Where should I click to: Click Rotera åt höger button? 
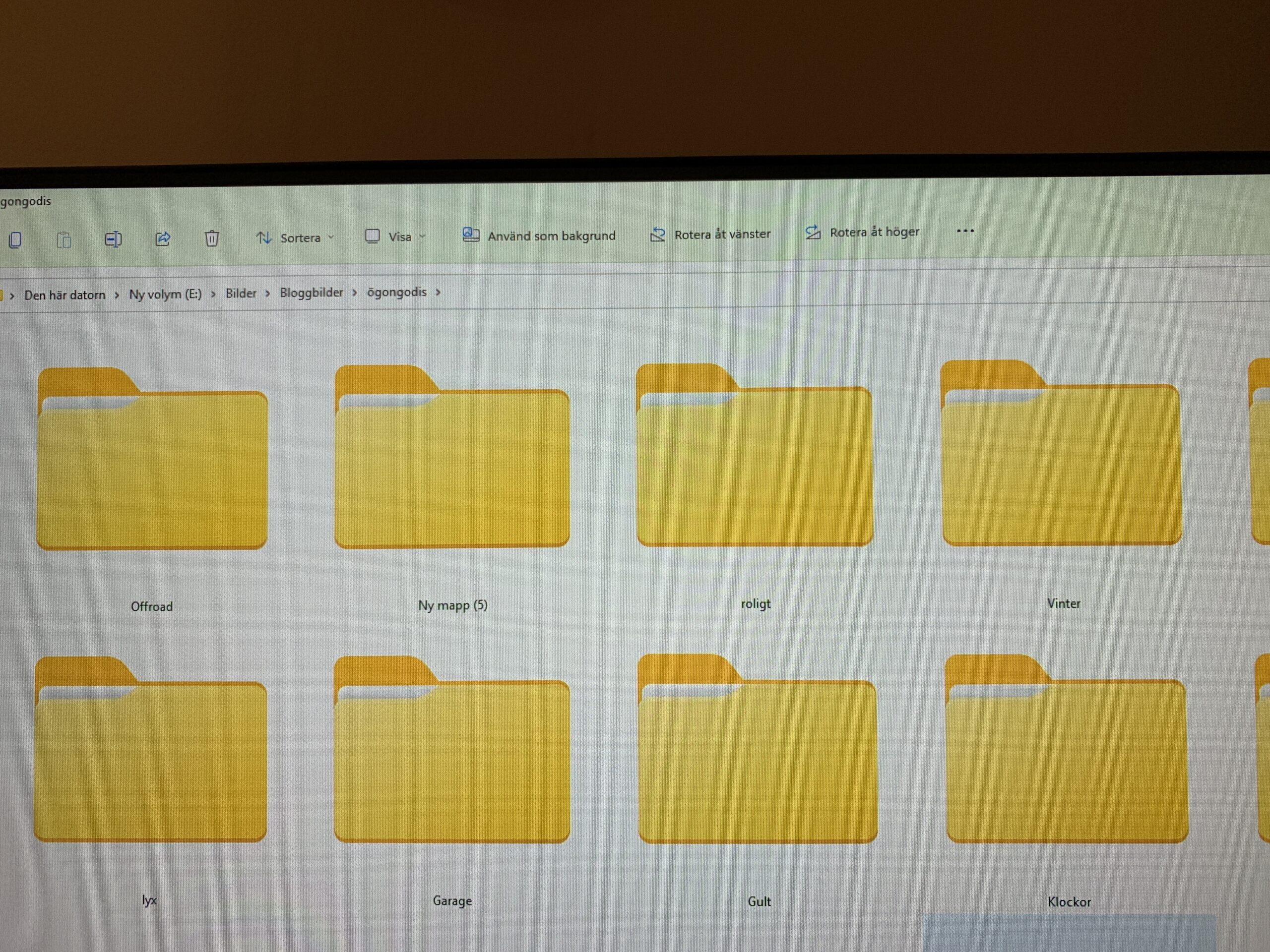pos(862,232)
